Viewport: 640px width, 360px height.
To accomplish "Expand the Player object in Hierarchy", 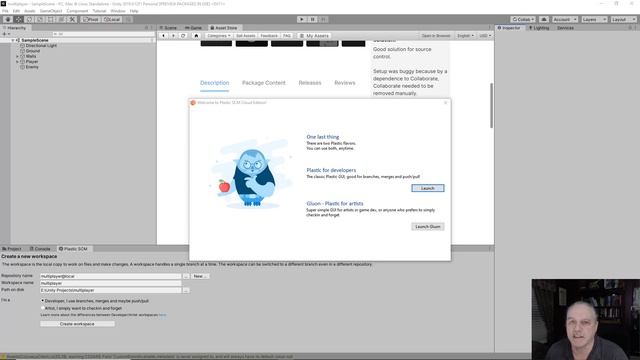I will pyautogui.click(x=17, y=62).
